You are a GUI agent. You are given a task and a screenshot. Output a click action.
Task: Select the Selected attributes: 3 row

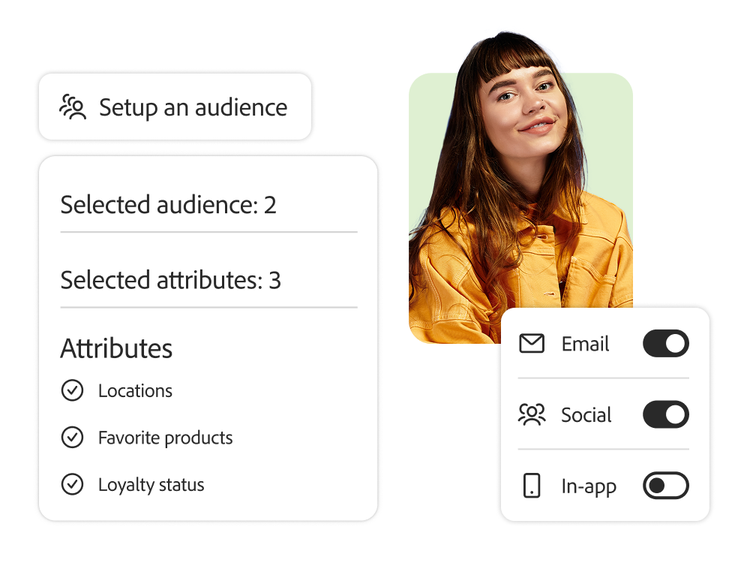click(x=170, y=280)
